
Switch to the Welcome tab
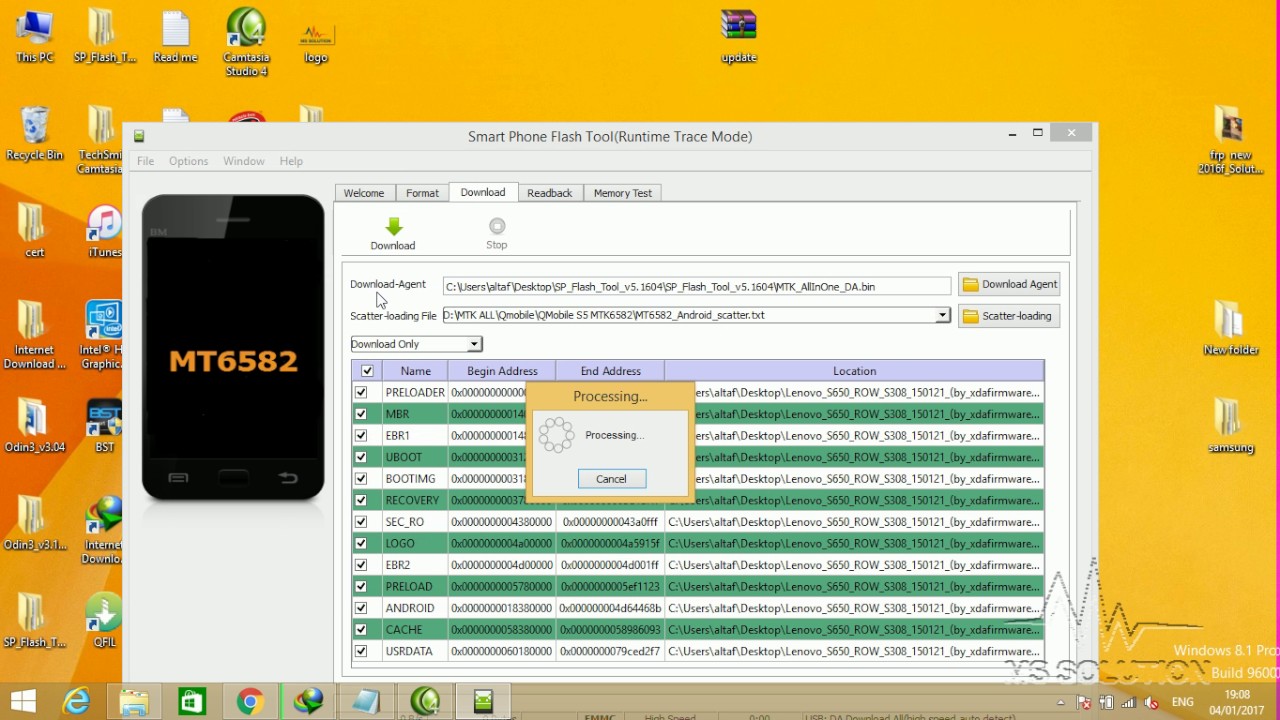coord(364,193)
